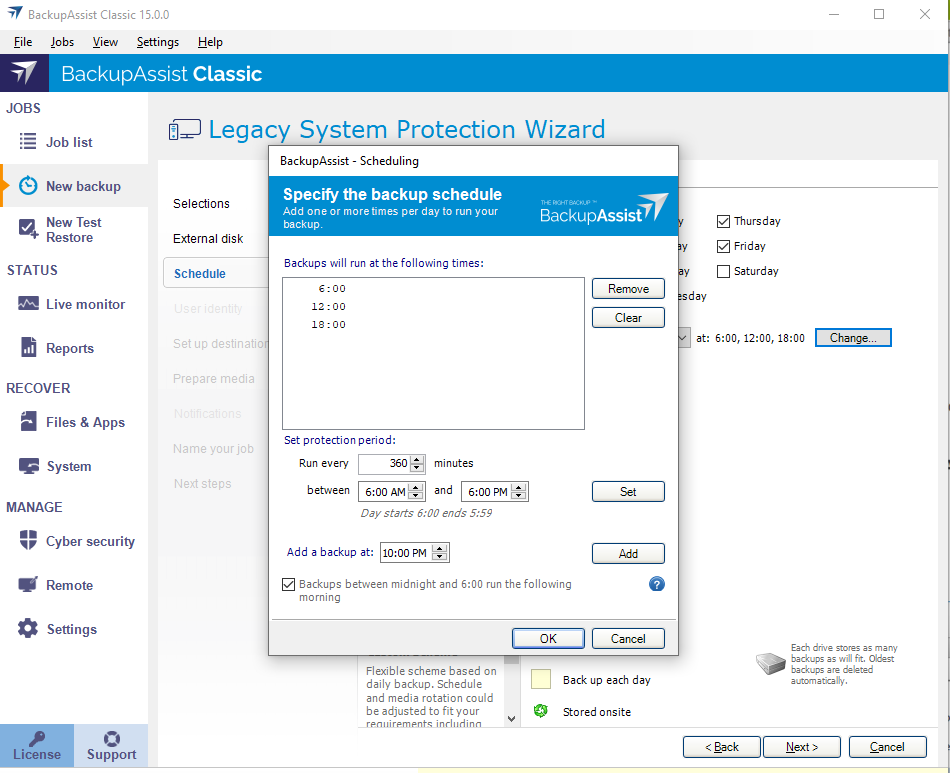Click the Reports chart icon
The height and width of the screenshot is (773, 950).
point(28,348)
